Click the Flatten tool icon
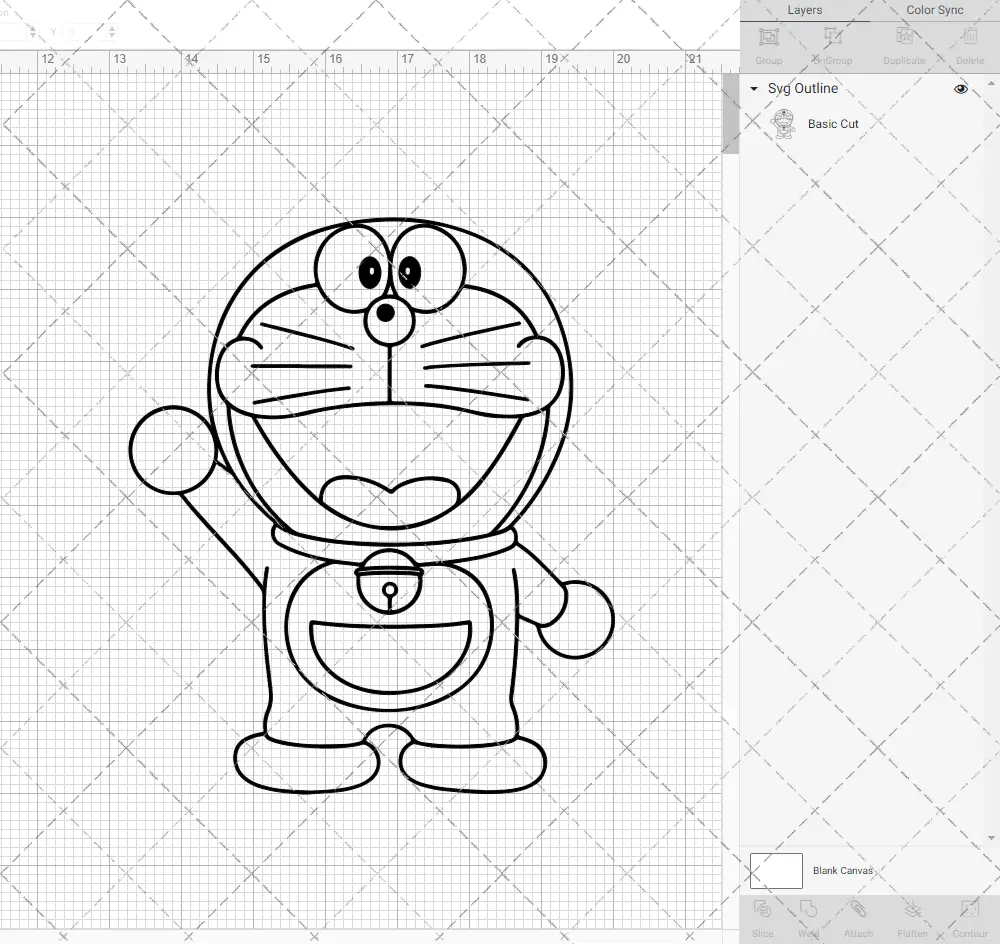The height and width of the screenshot is (944, 1000). pyautogui.click(x=913, y=908)
